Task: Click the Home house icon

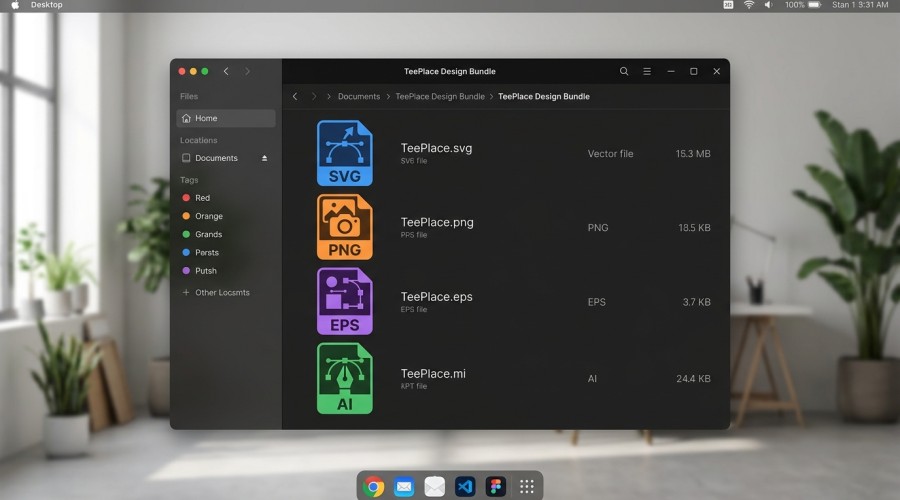Action: coord(186,118)
